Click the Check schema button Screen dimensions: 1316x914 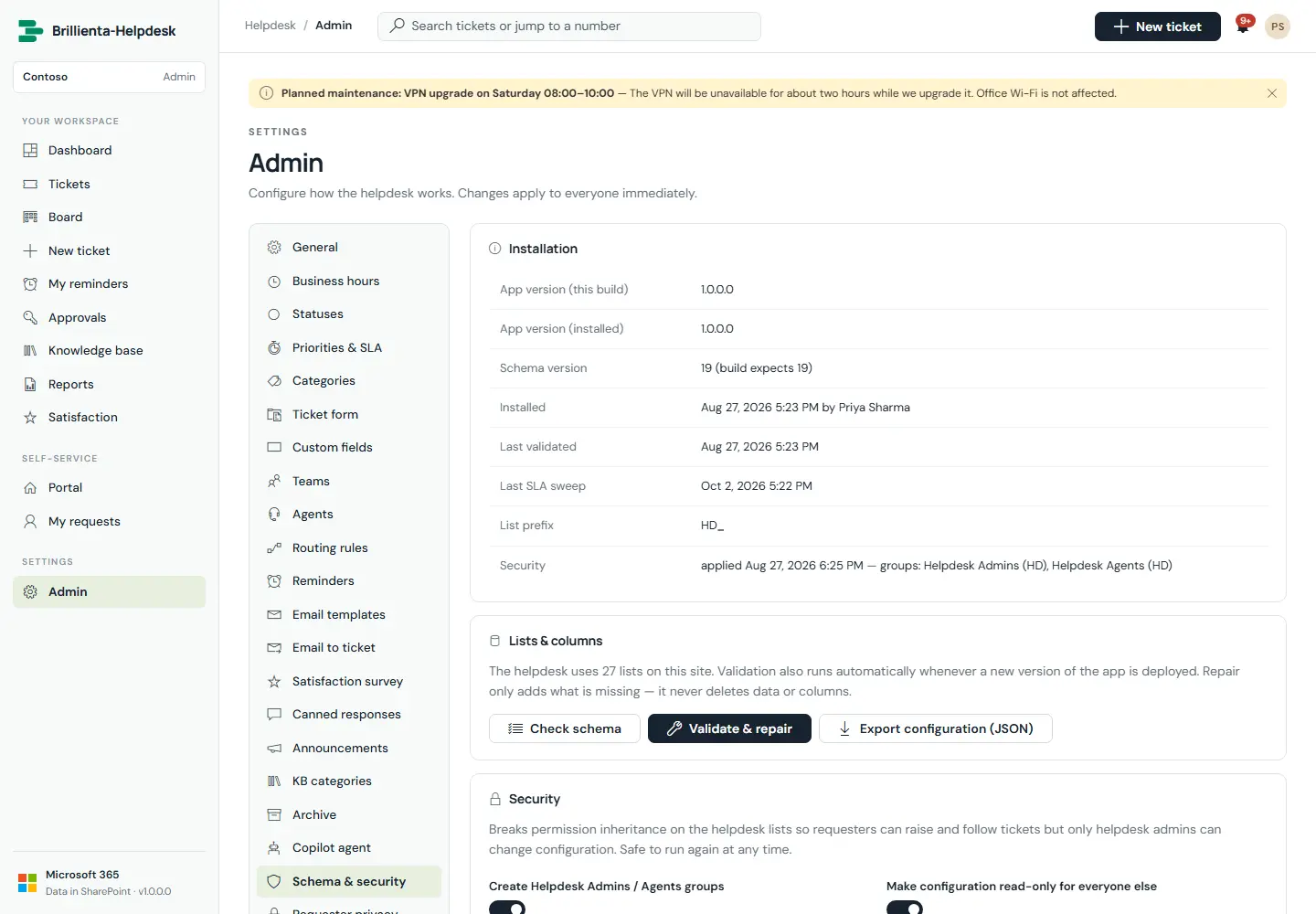(x=564, y=728)
